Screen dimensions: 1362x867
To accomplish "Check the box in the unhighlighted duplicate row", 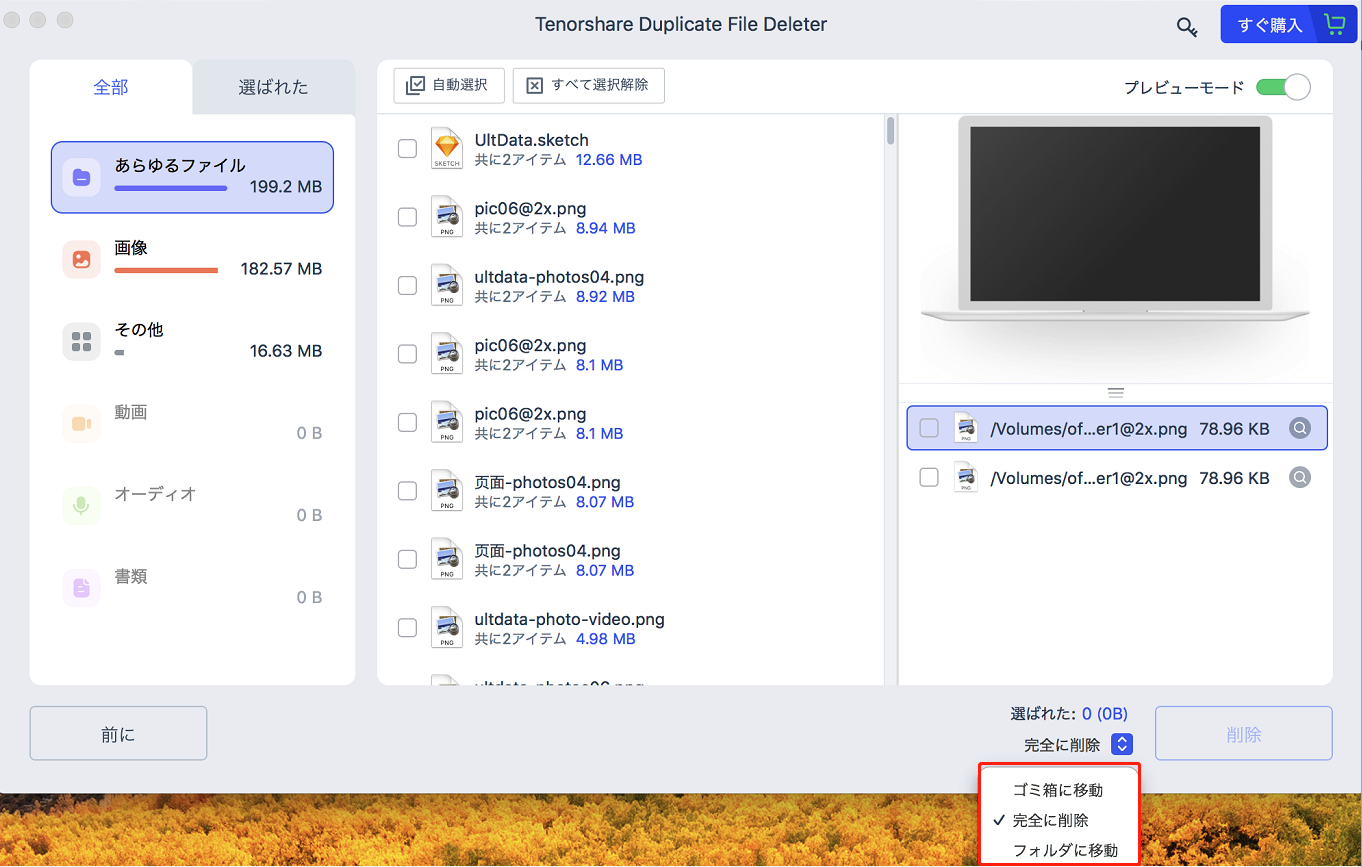I will click(x=929, y=477).
